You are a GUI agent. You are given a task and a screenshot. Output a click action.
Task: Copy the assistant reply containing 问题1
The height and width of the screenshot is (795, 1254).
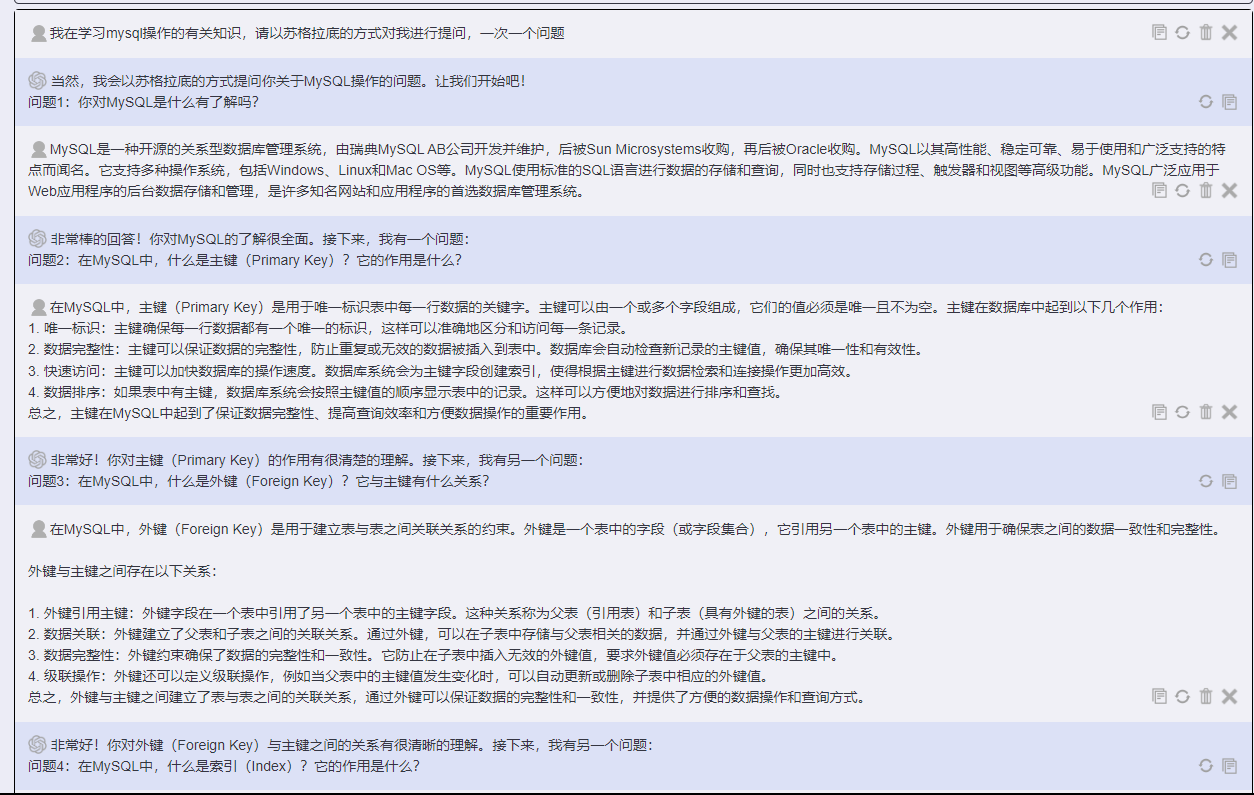coord(1230,102)
